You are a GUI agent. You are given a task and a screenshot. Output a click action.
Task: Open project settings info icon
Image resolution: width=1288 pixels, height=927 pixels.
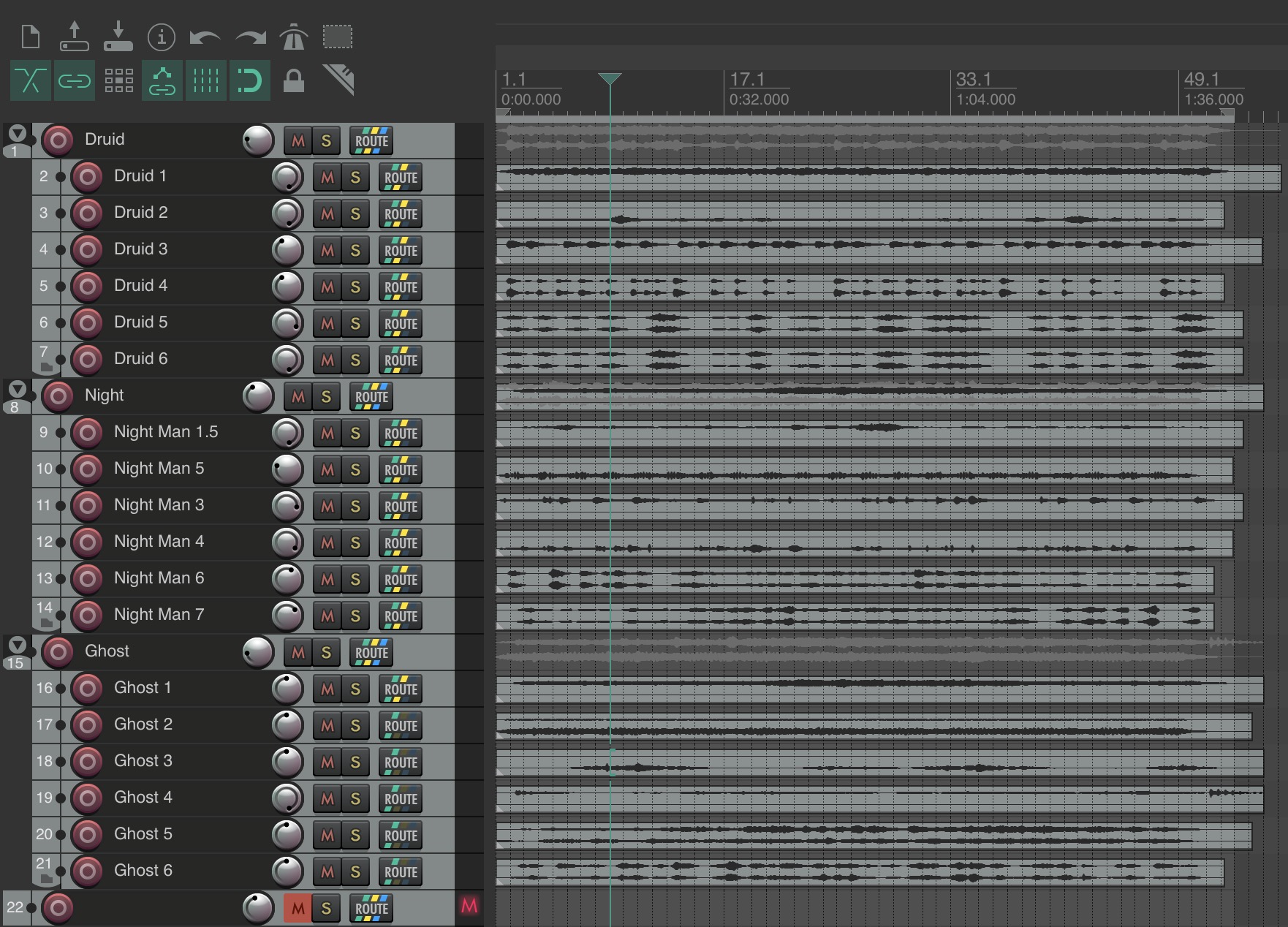(162, 37)
